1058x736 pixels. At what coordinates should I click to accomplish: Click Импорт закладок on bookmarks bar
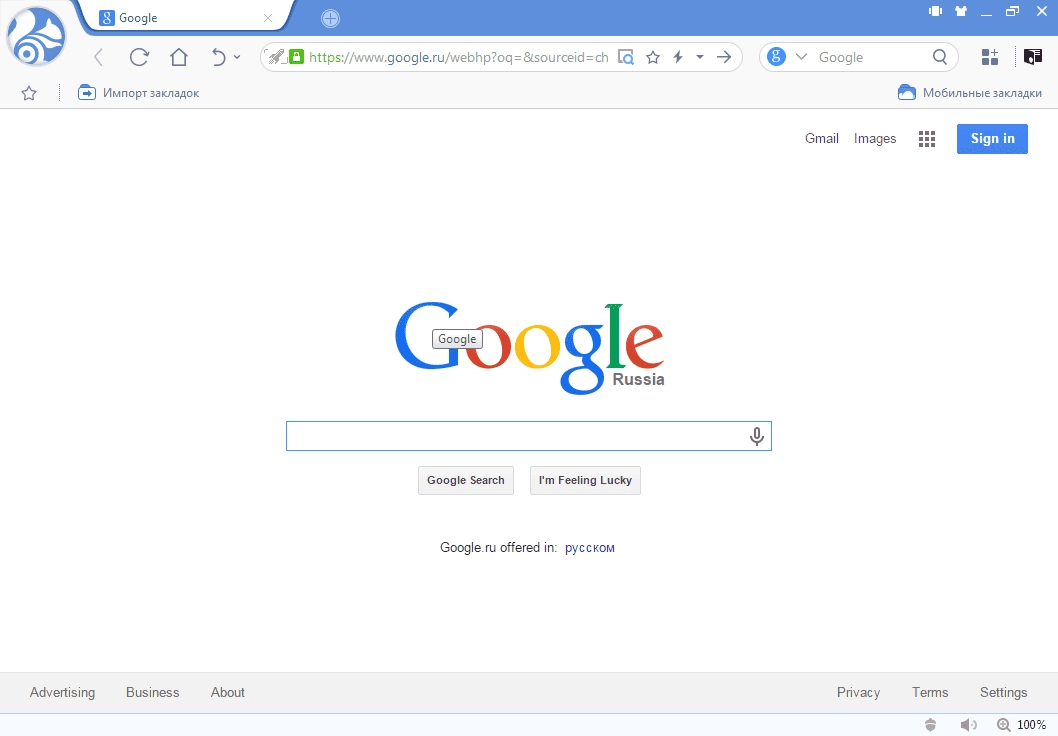point(138,92)
